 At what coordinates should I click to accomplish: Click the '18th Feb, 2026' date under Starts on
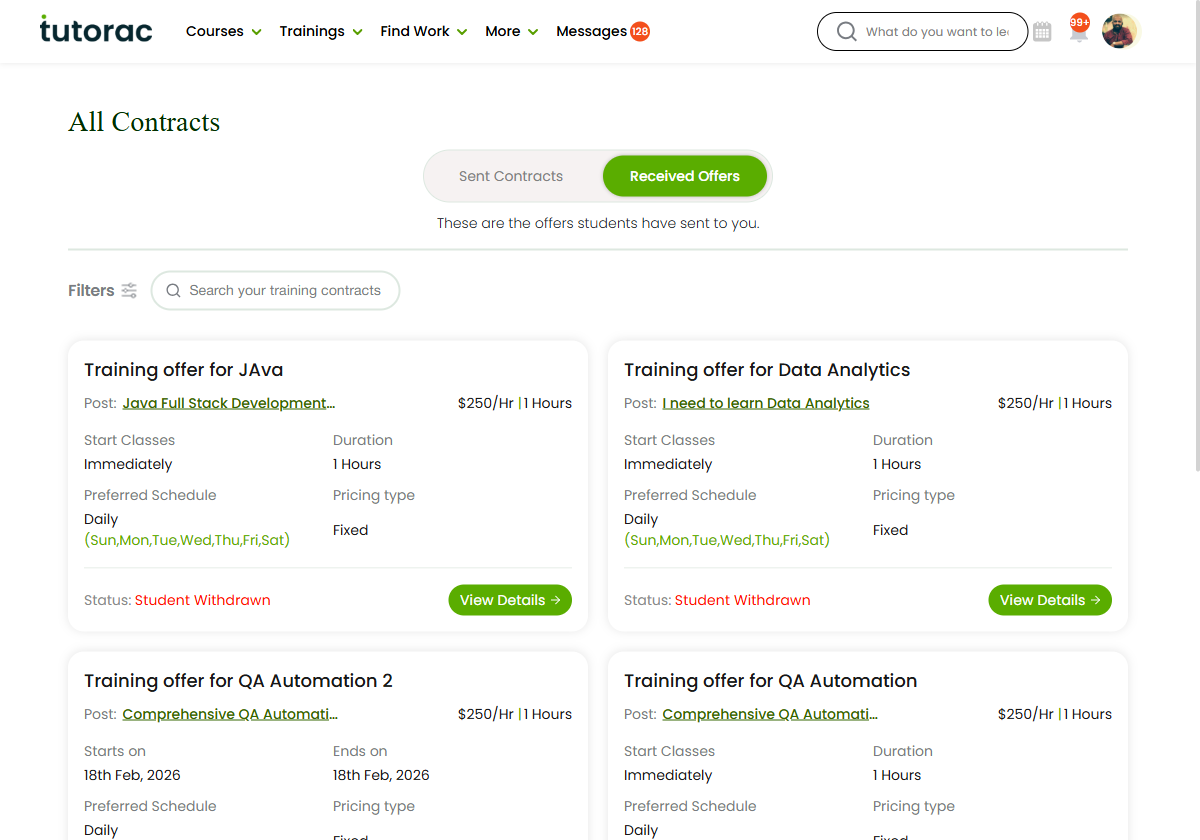(132, 775)
